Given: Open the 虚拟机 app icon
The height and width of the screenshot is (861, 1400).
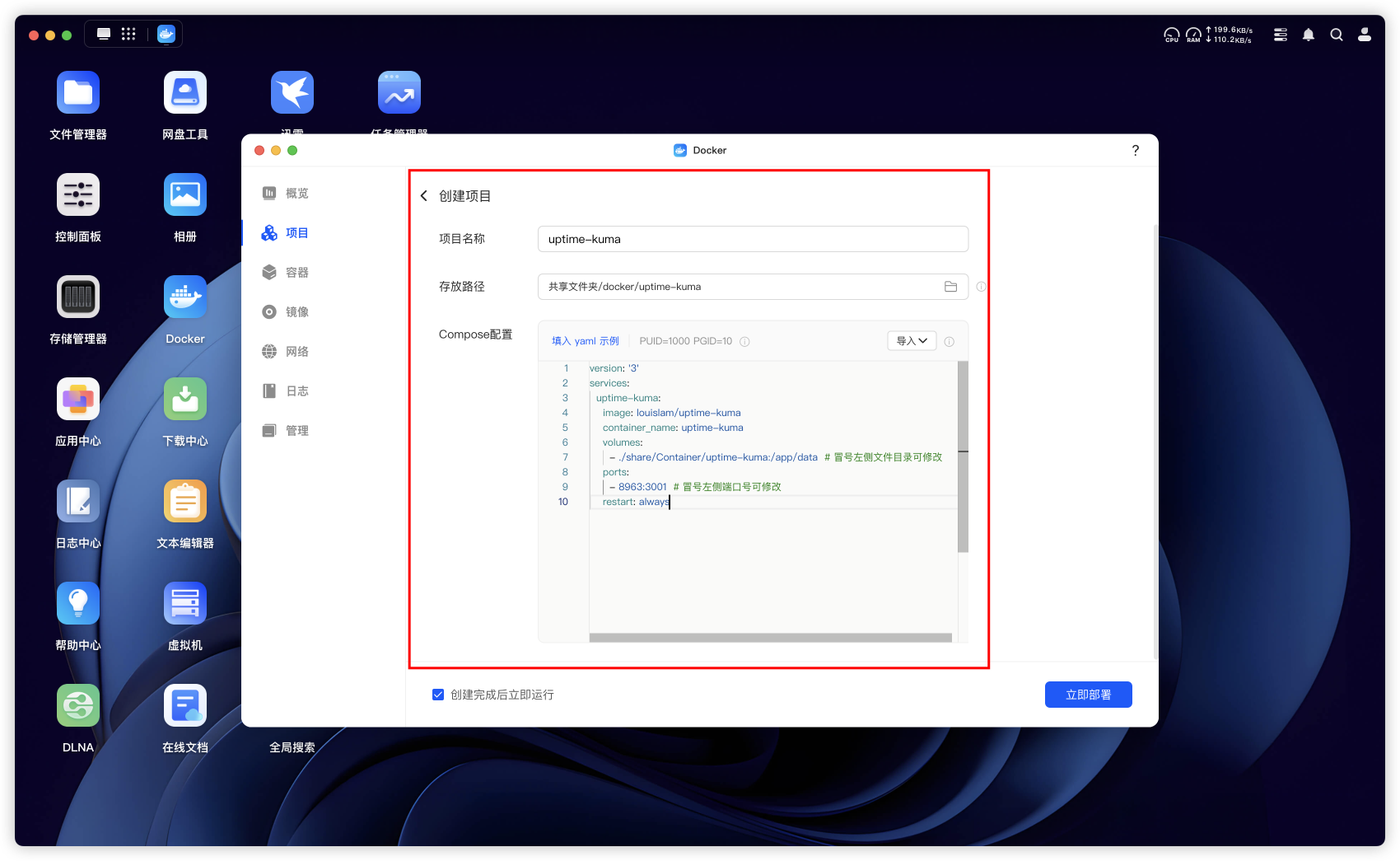Looking at the screenshot, I should click(185, 603).
